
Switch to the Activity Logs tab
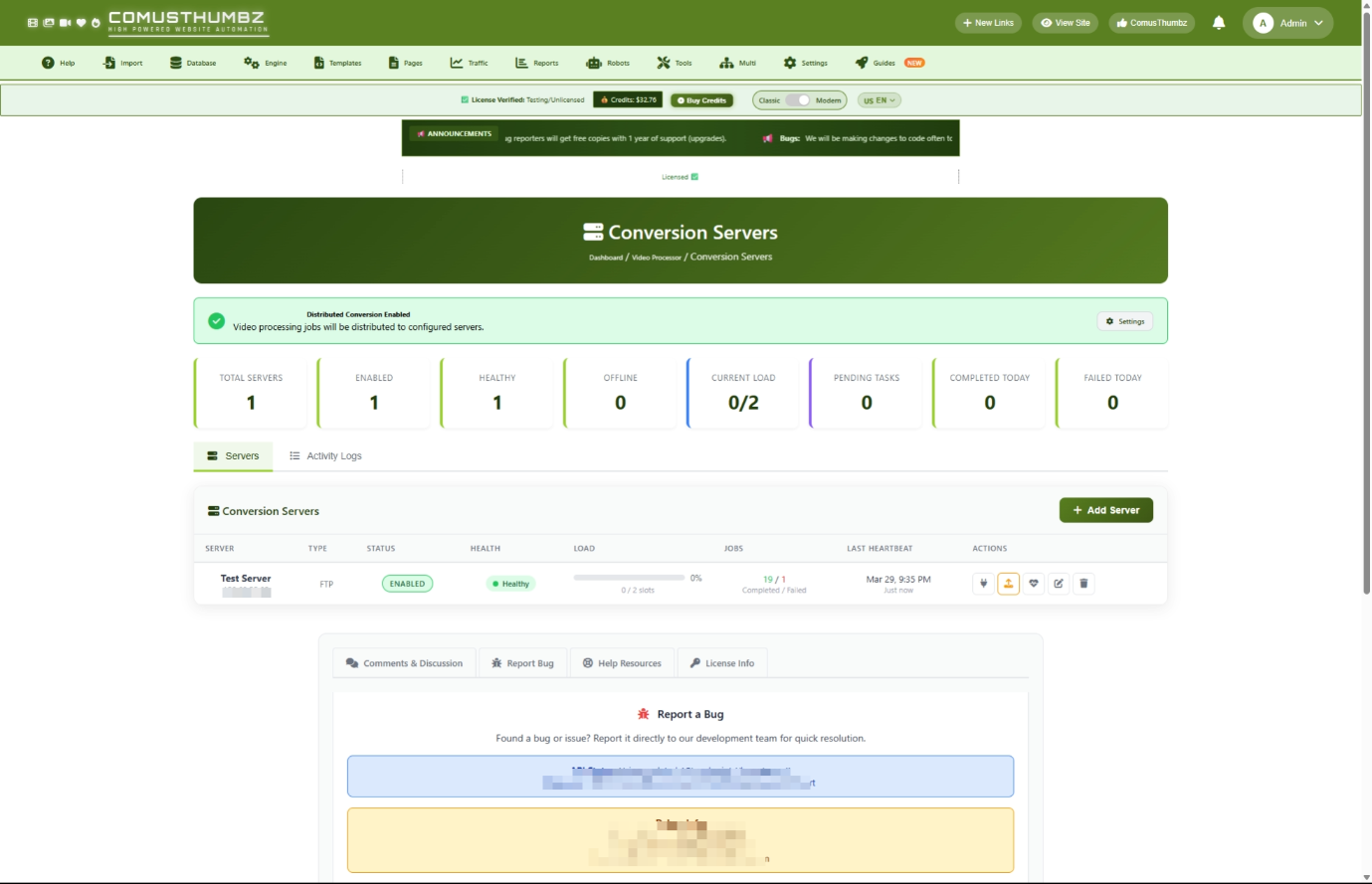(x=325, y=456)
